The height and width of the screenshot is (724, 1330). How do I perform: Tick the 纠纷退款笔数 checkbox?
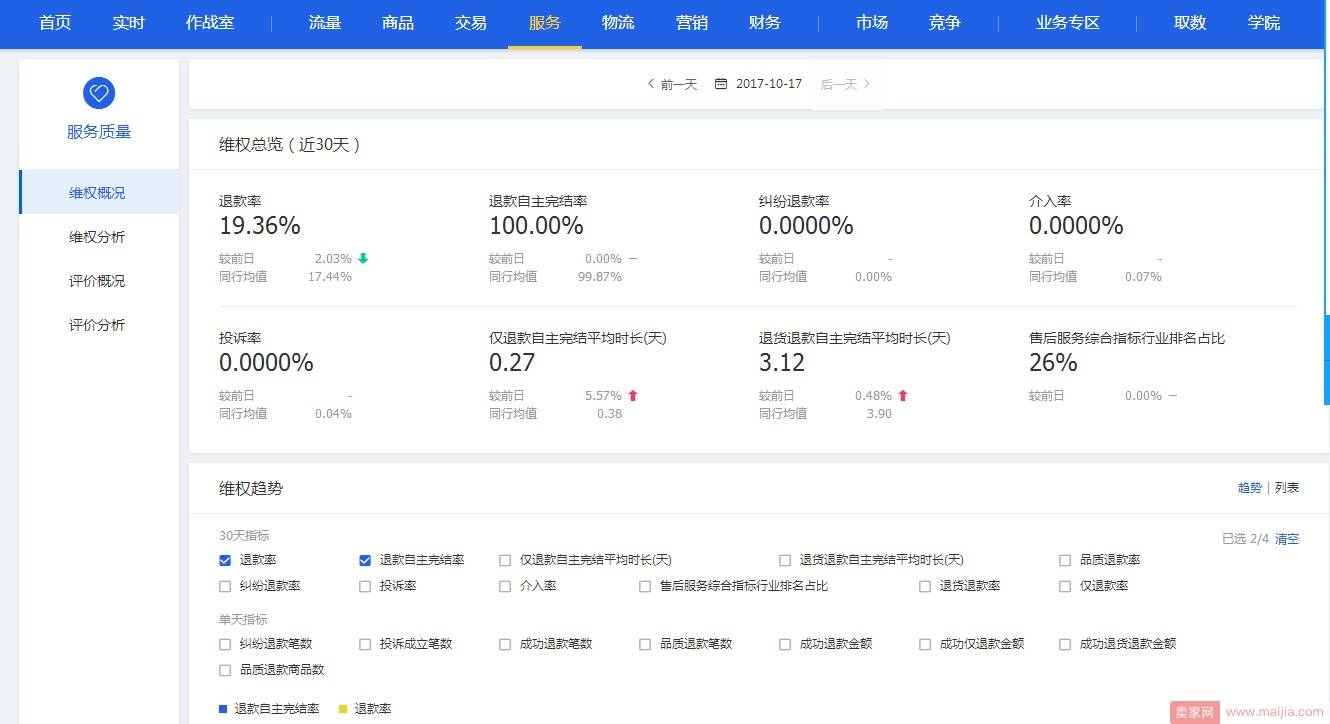(x=225, y=644)
